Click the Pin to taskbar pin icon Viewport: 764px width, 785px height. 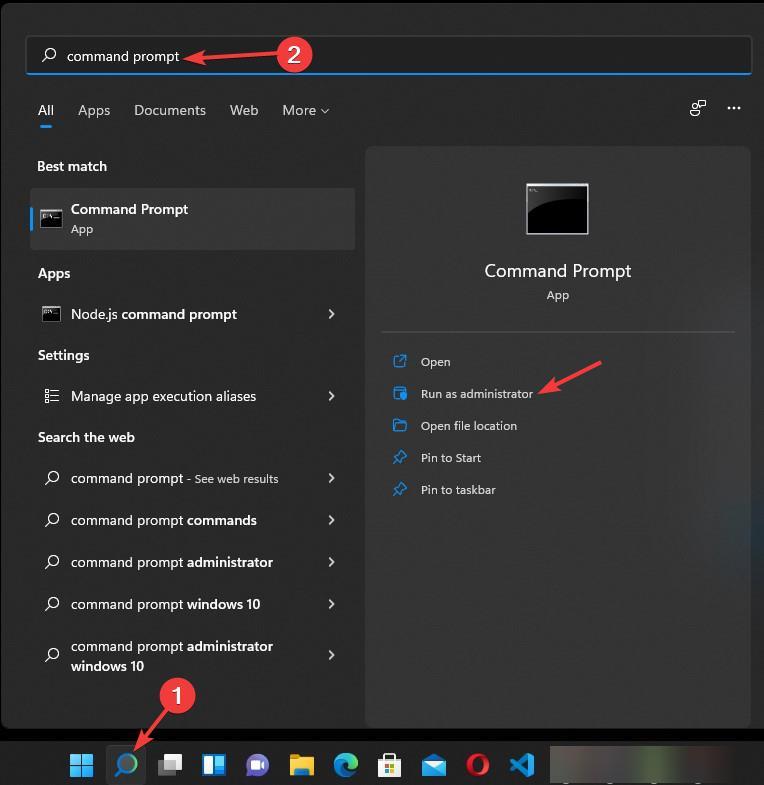400,489
